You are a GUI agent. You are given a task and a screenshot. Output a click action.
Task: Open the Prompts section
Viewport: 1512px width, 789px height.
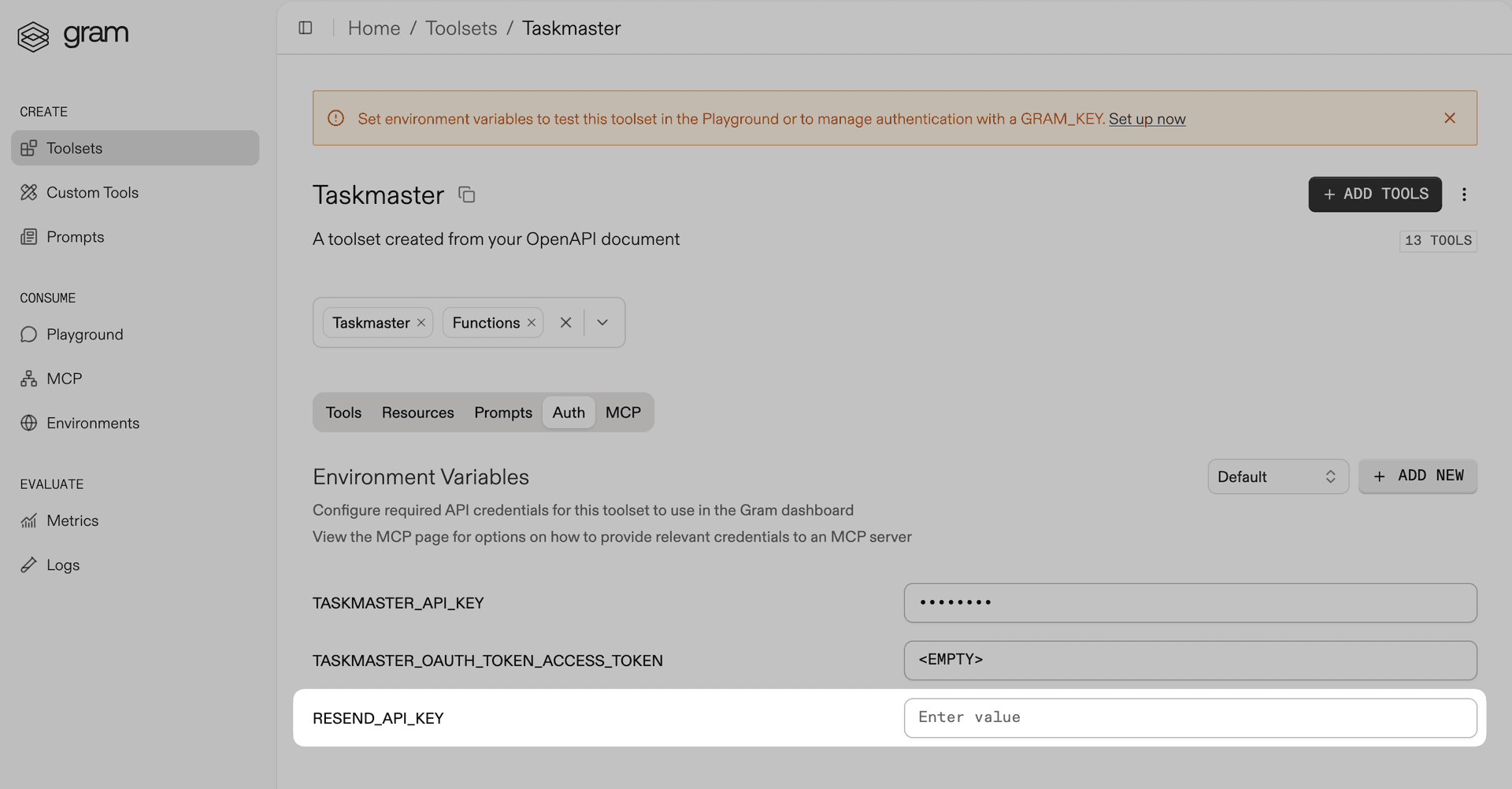75,236
